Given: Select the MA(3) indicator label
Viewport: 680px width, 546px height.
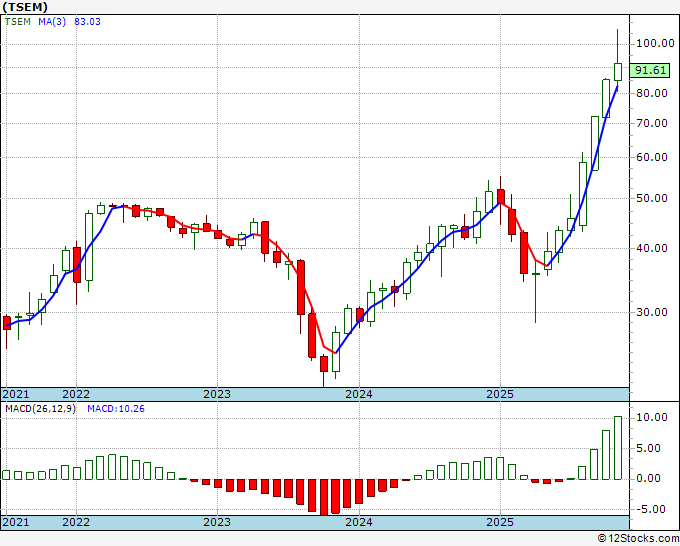Looking at the screenshot, I should click(x=52, y=22).
